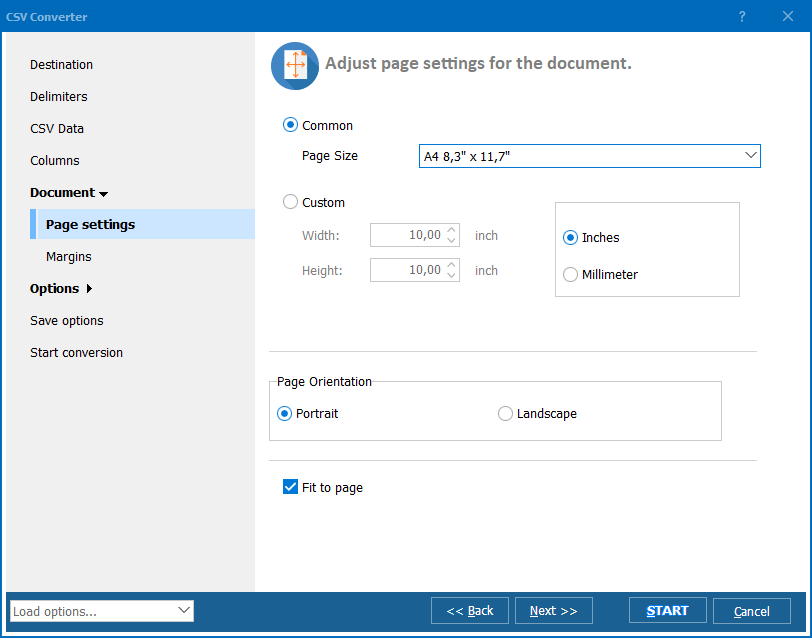Toggle the Fit to page checkbox
812x638 pixels.
coord(291,488)
